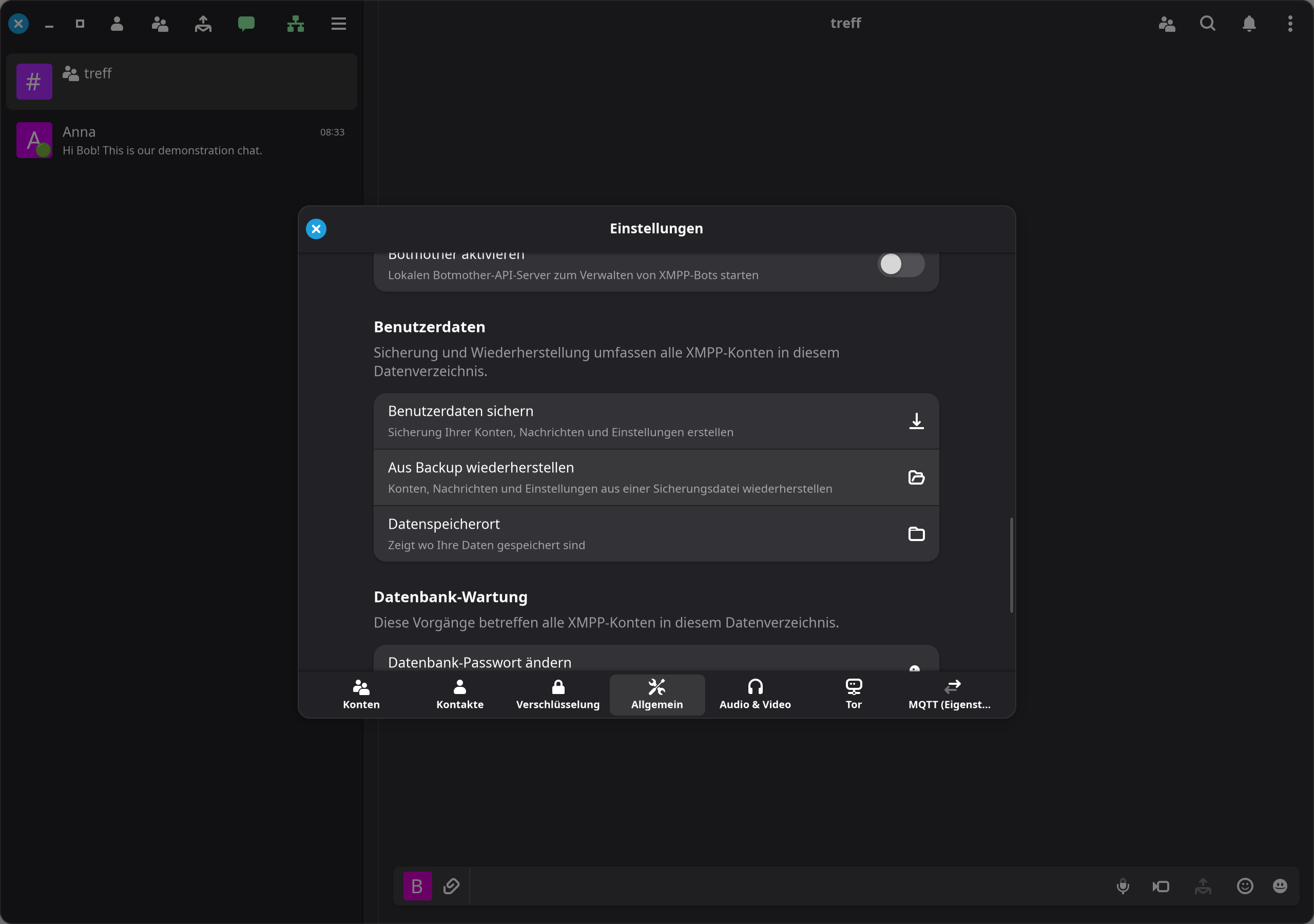
Task: Open search in the treff chat header
Action: [x=1208, y=24]
